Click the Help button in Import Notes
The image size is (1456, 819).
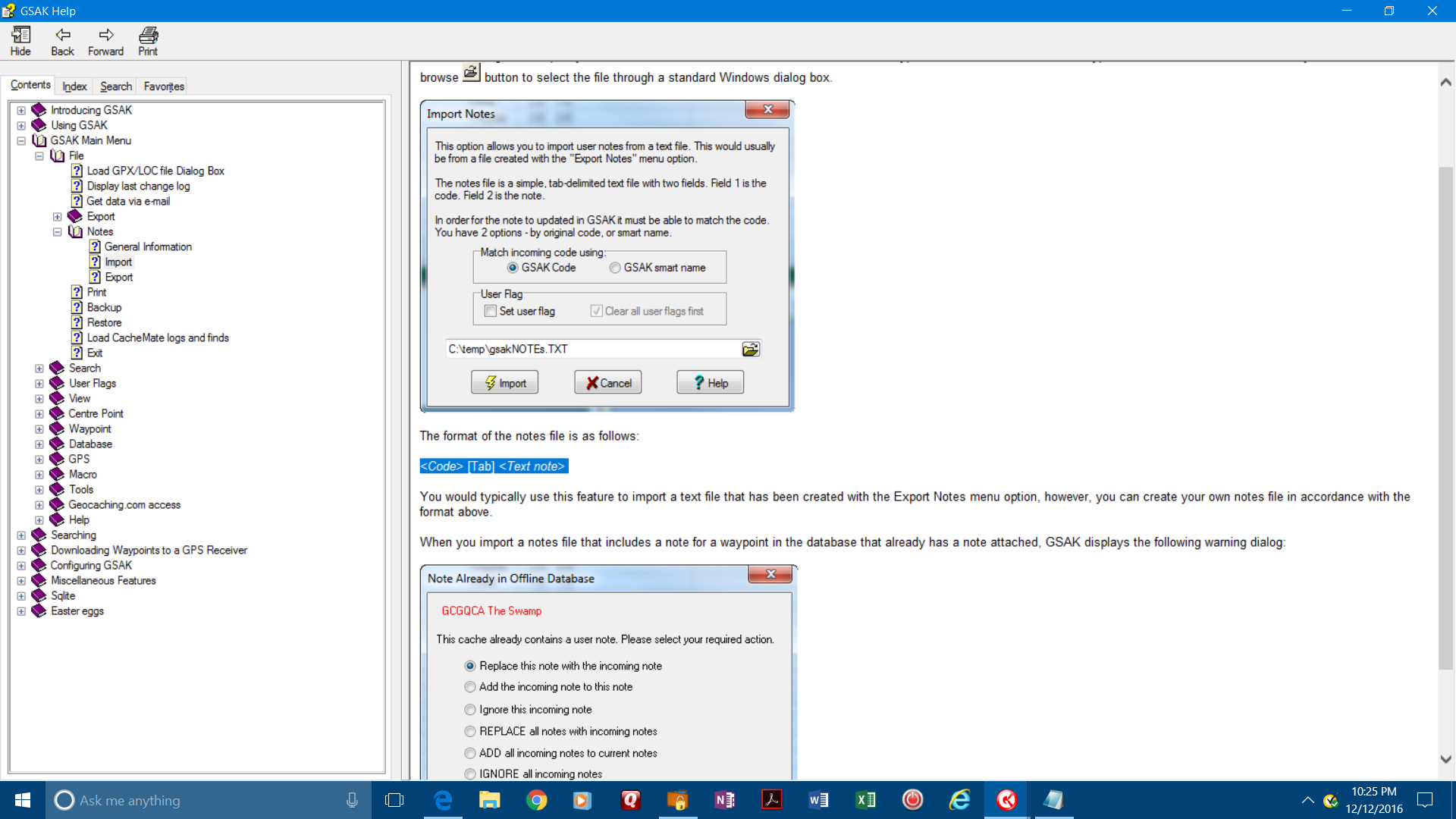tap(710, 382)
